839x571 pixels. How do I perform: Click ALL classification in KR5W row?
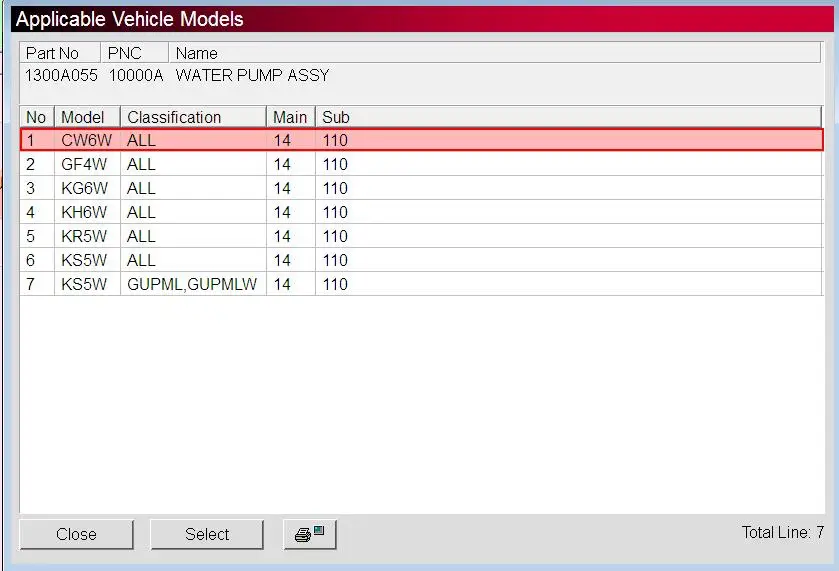tap(141, 236)
